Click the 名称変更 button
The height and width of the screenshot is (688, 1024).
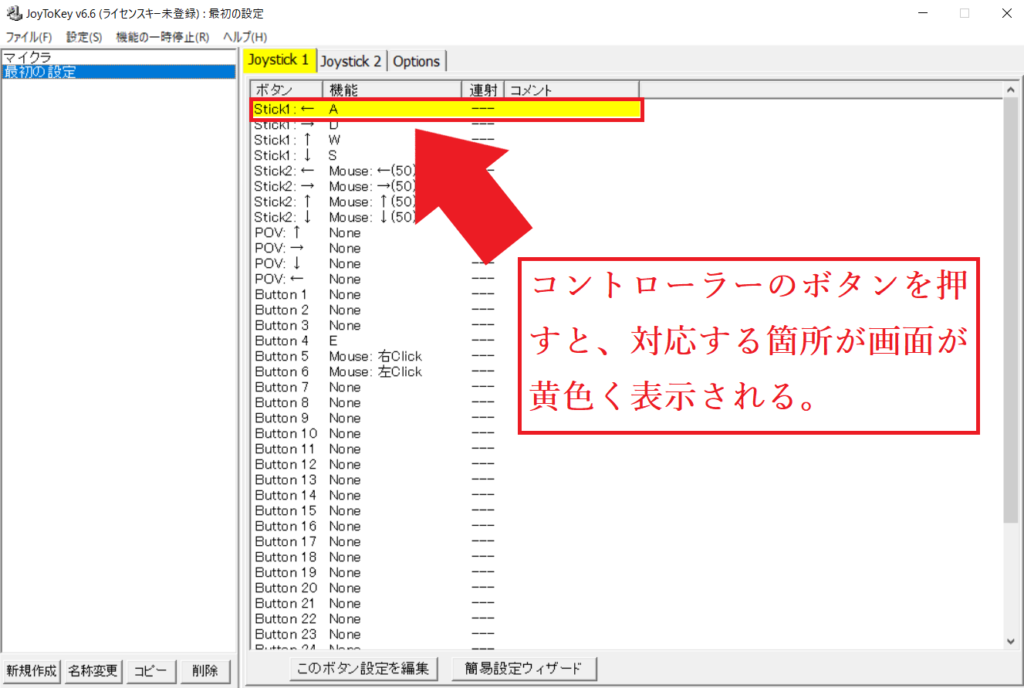click(92, 671)
